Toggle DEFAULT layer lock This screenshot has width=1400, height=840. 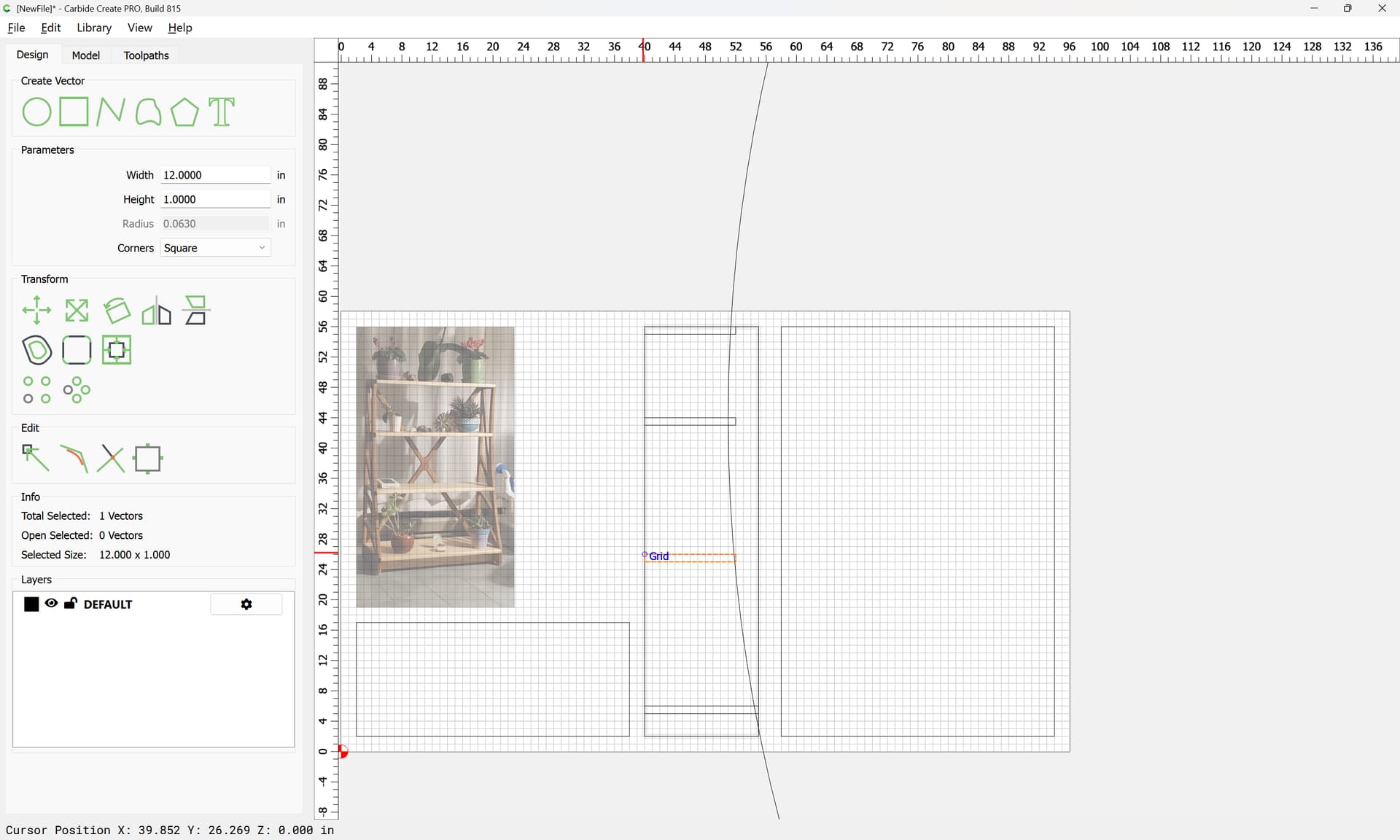point(71,604)
